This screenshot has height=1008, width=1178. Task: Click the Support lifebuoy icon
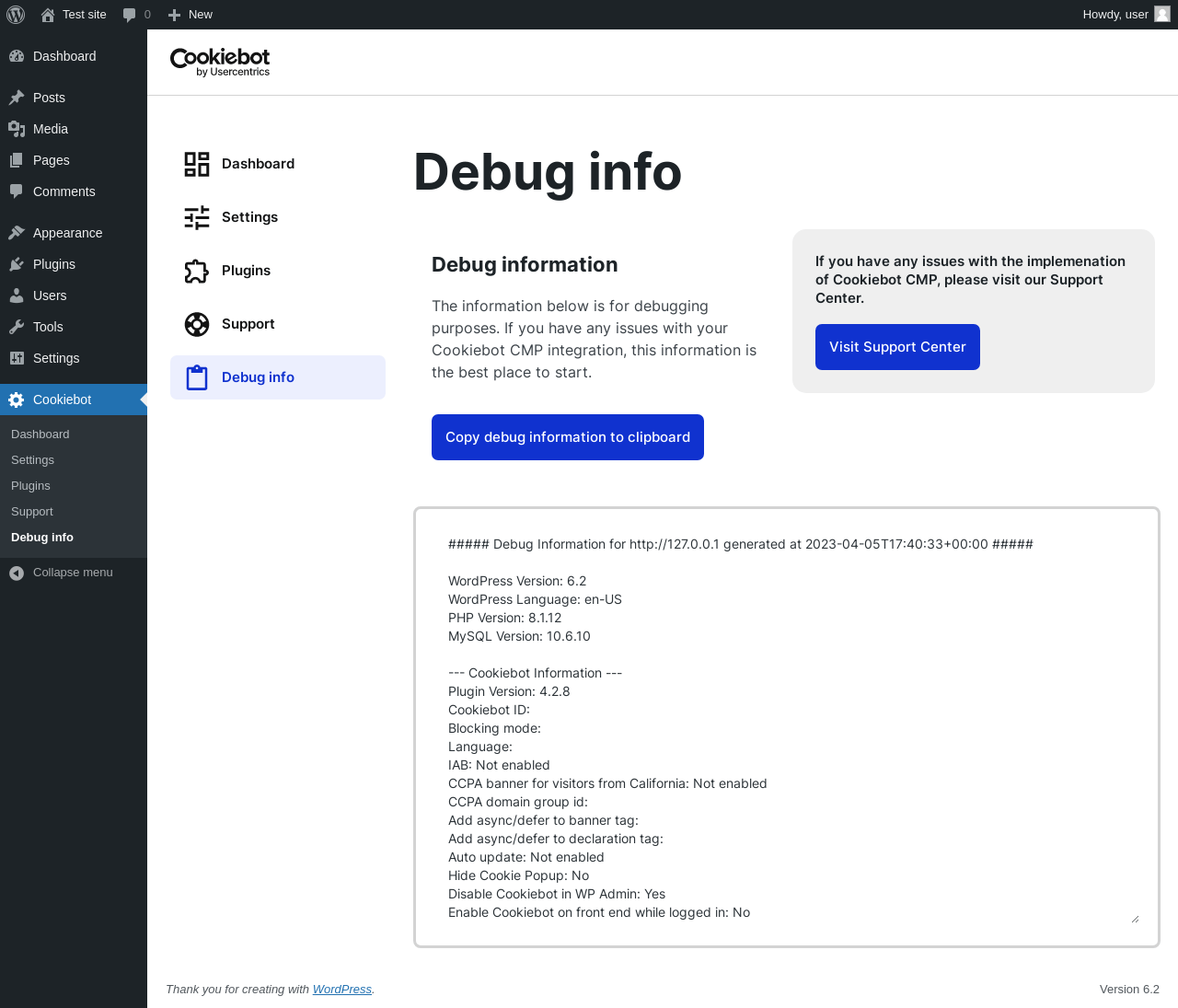click(197, 324)
